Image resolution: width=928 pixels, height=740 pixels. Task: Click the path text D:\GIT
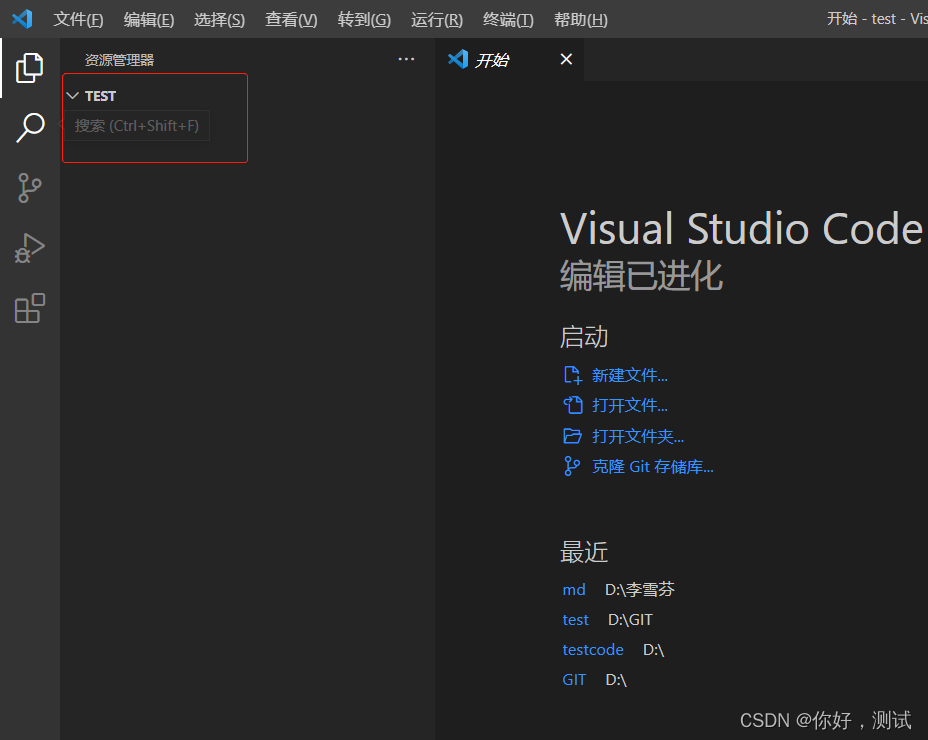630,620
